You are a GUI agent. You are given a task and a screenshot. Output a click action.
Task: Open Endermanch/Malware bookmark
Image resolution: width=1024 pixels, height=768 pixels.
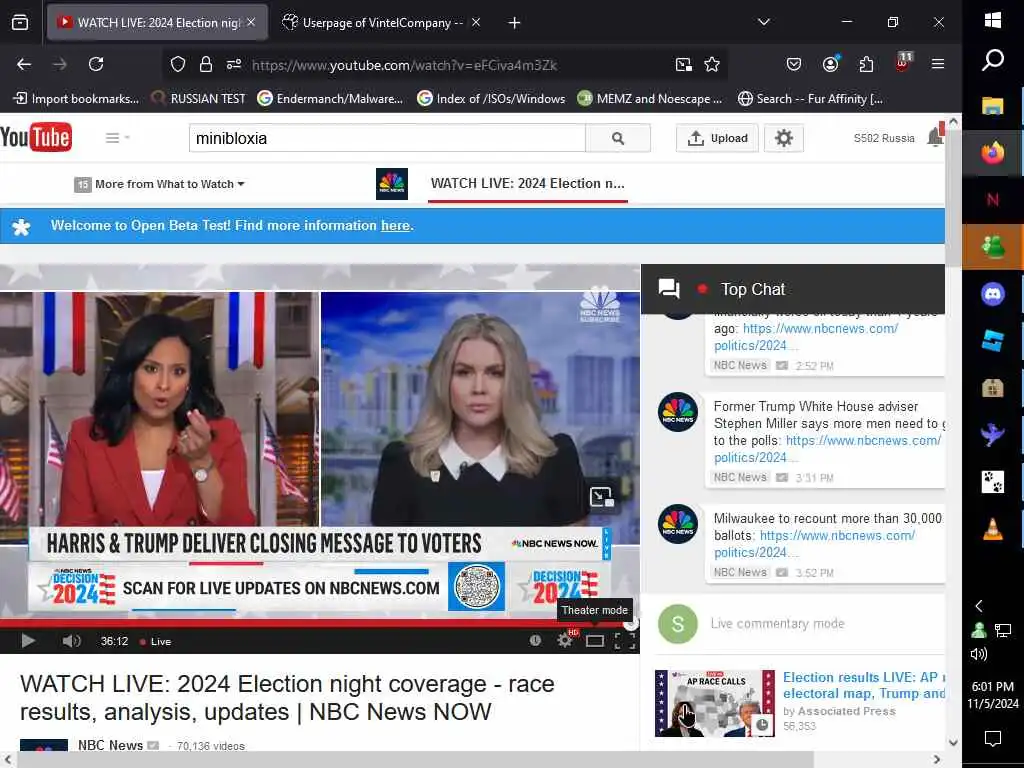[330, 99]
